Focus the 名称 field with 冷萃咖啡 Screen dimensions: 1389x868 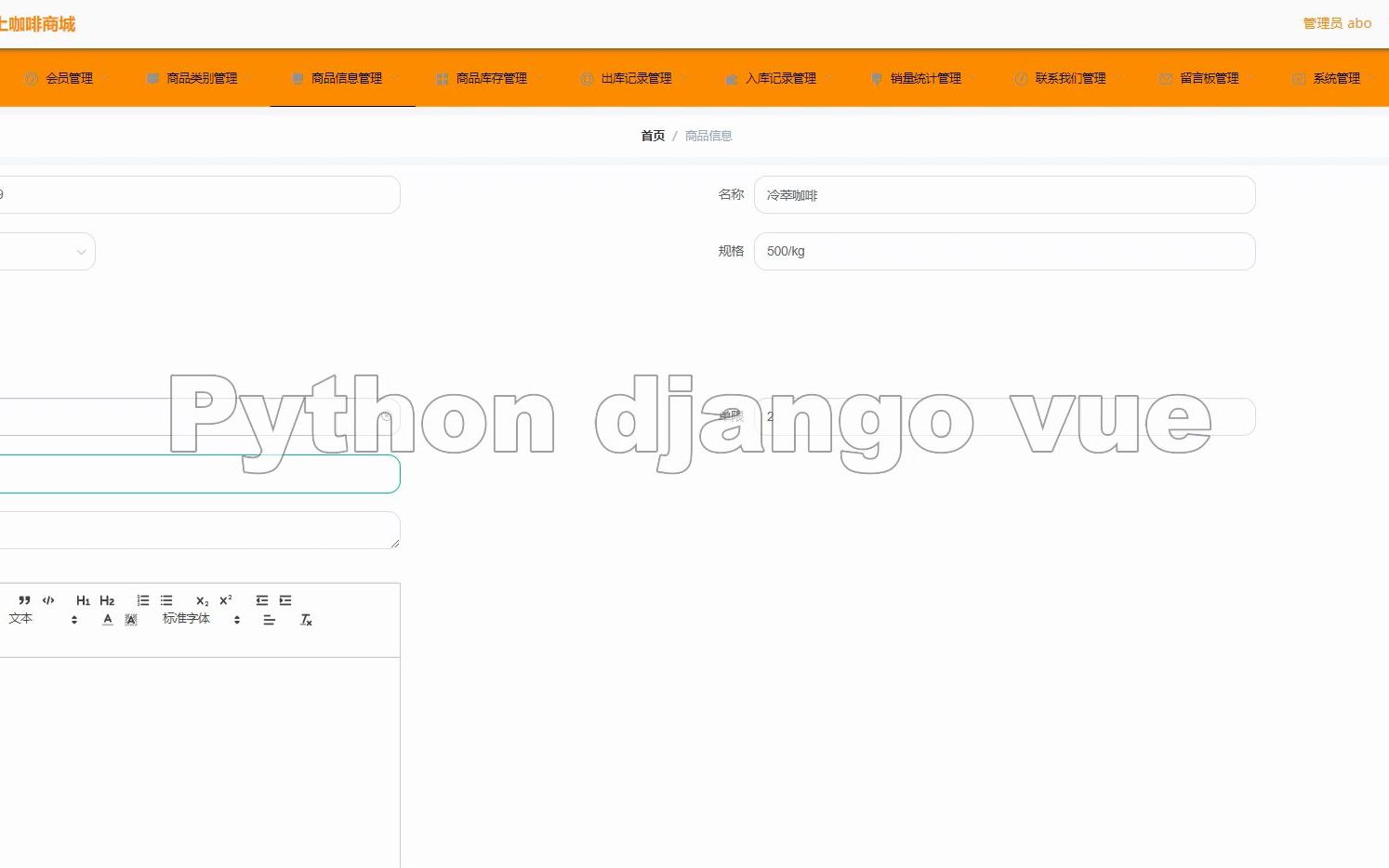click(1004, 195)
